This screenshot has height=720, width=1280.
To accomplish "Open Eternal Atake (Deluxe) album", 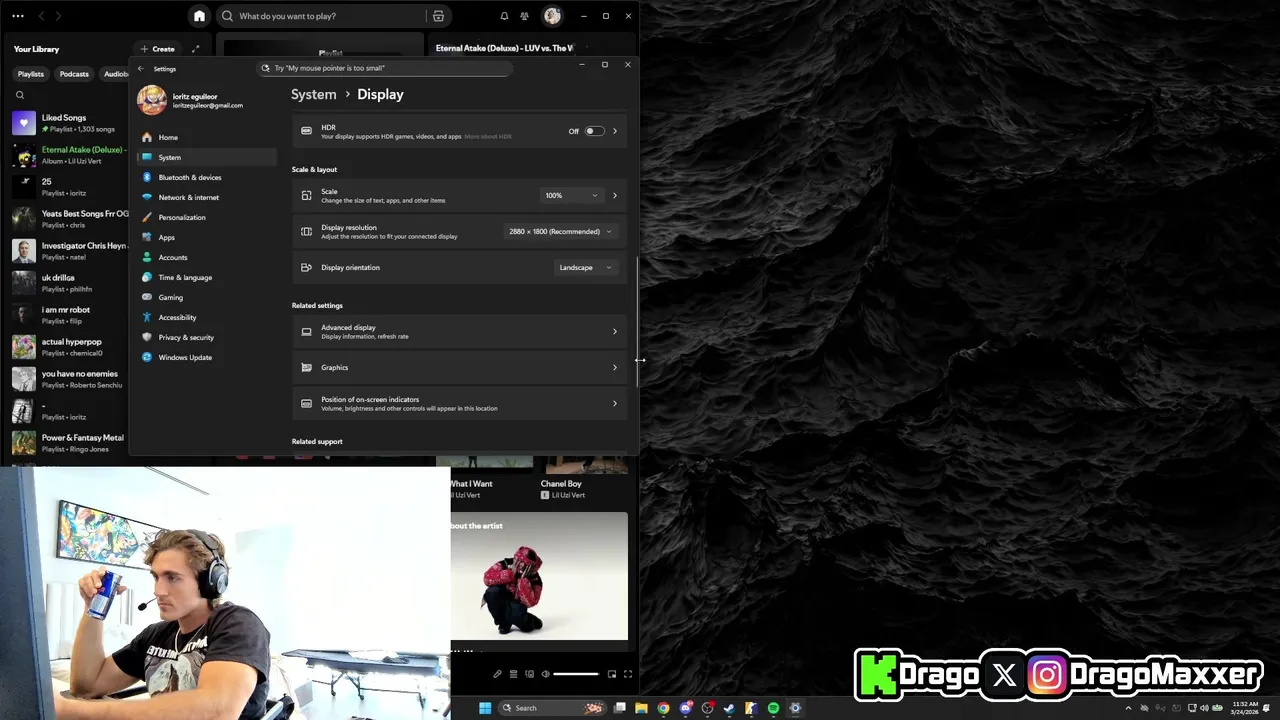I will pyautogui.click(x=70, y=155).
